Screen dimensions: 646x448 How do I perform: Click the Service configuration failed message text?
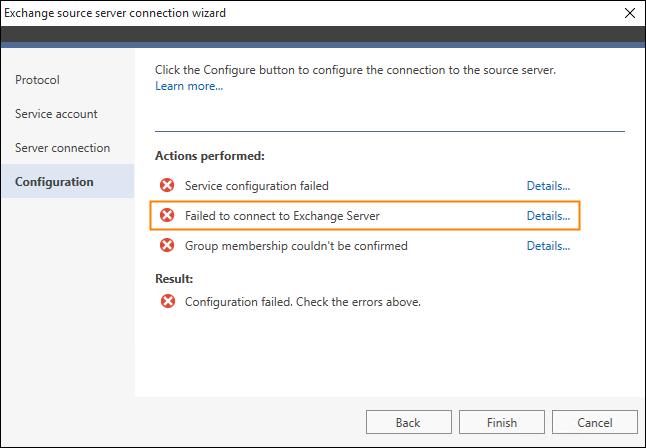coord(257,186)
